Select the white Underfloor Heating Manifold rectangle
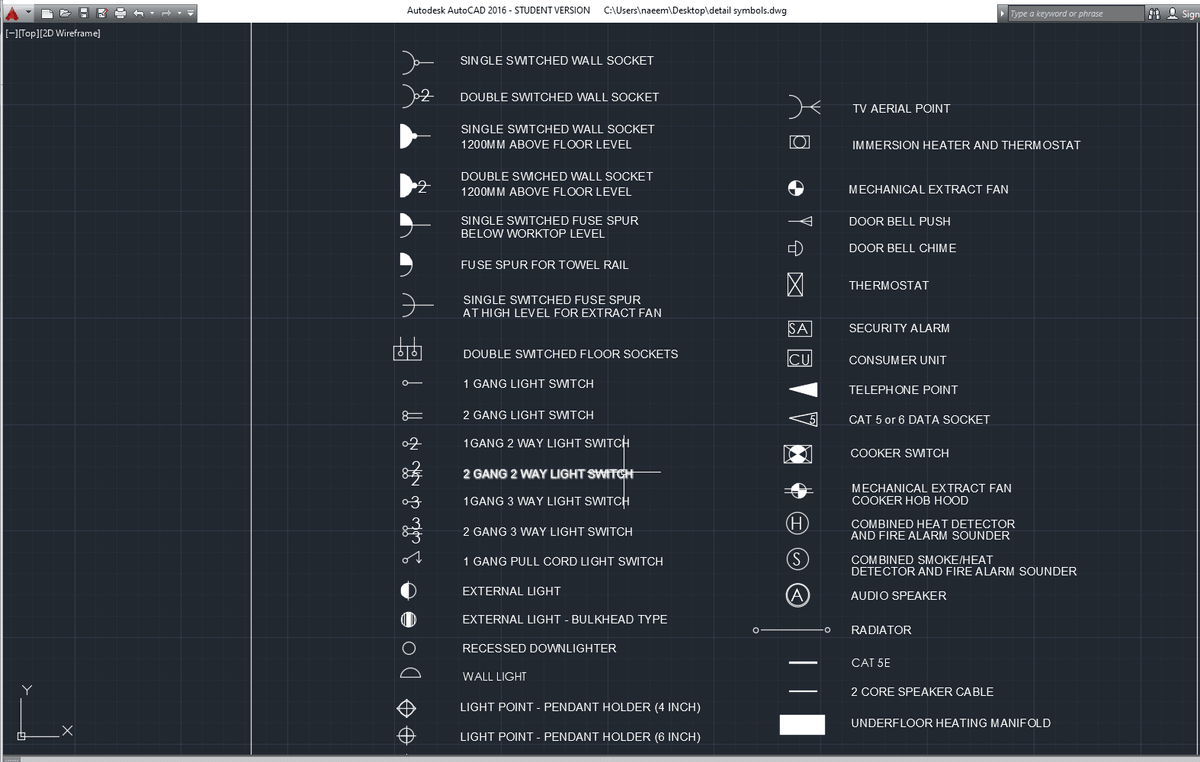The image size is (1200, 762). click(801, 723)
